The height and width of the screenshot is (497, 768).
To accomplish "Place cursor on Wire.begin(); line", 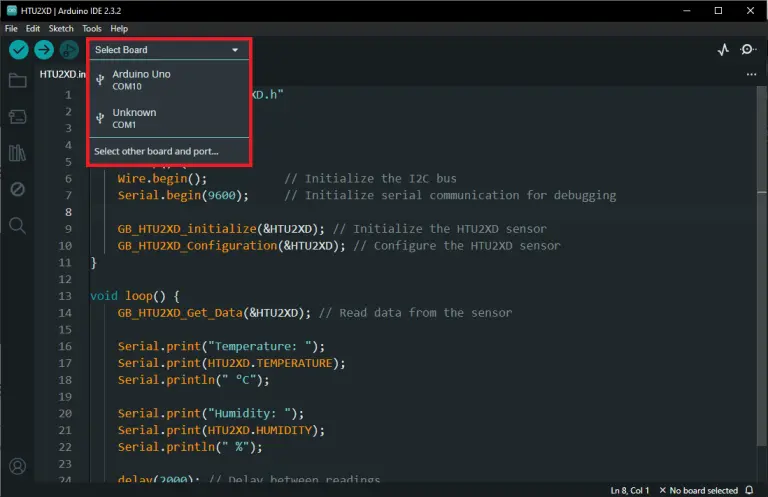I will tap(162, 178).
